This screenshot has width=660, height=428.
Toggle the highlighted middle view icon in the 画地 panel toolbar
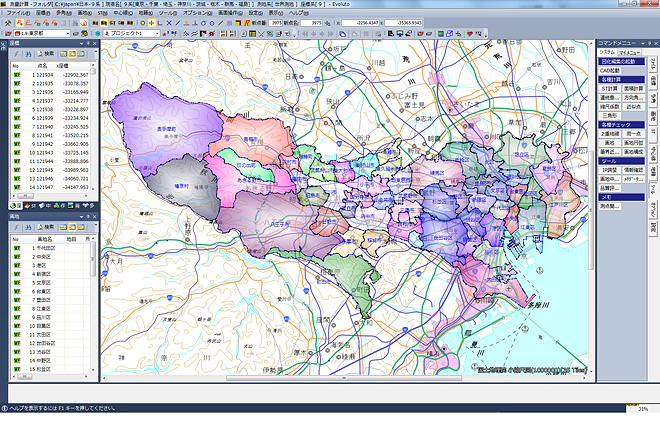point(72,227)
